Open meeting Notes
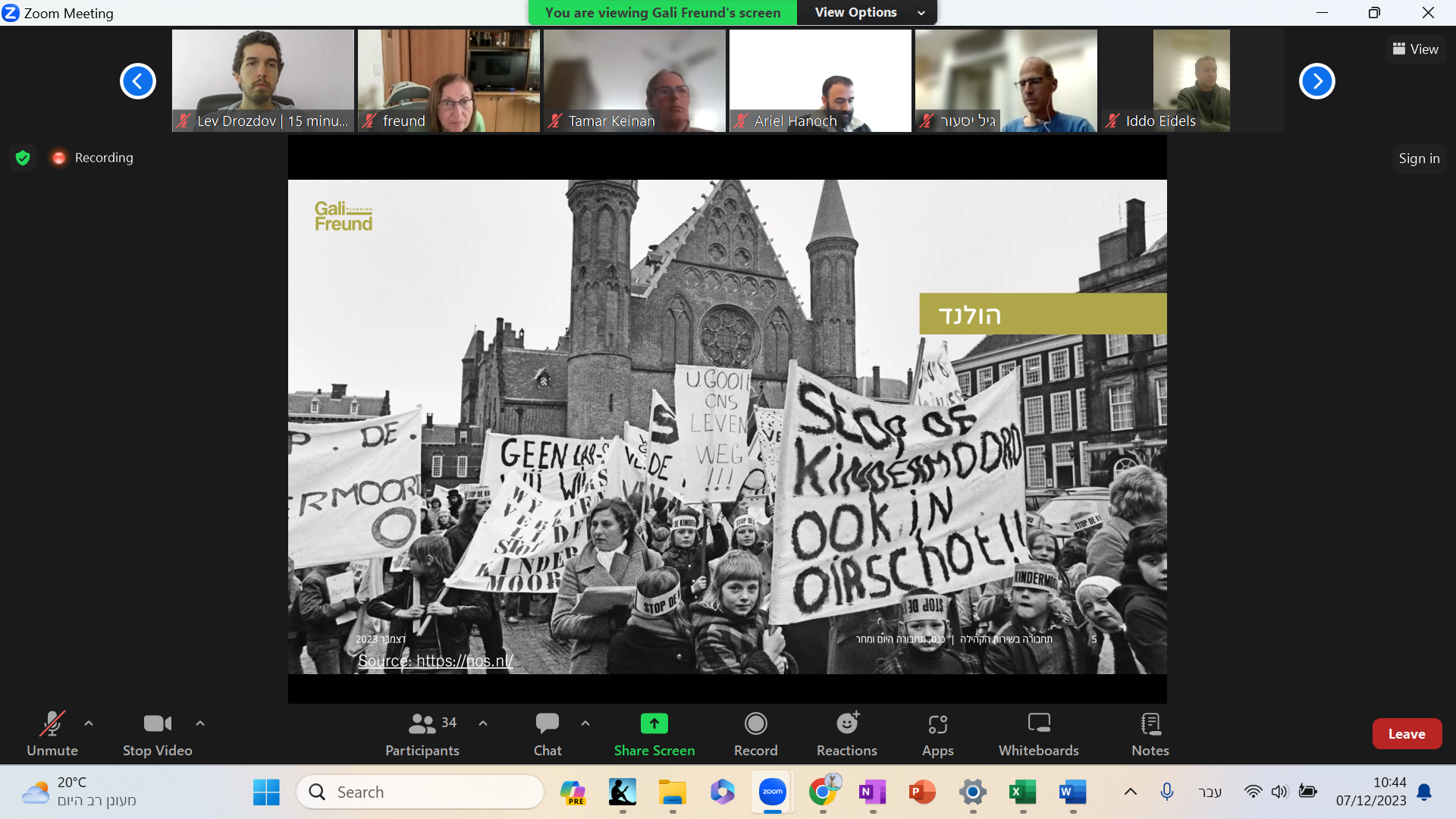Screen dimensions: 1456x819 point(1150,733)
